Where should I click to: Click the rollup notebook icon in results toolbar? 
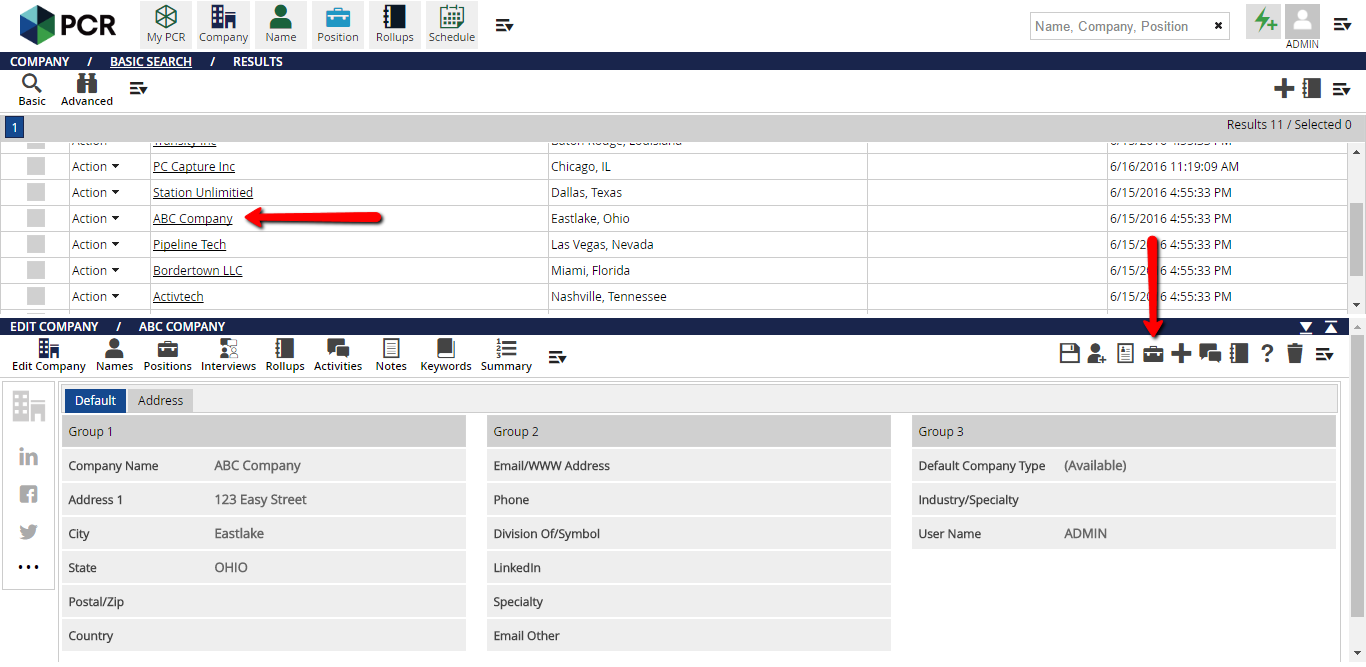[1312, 89]
